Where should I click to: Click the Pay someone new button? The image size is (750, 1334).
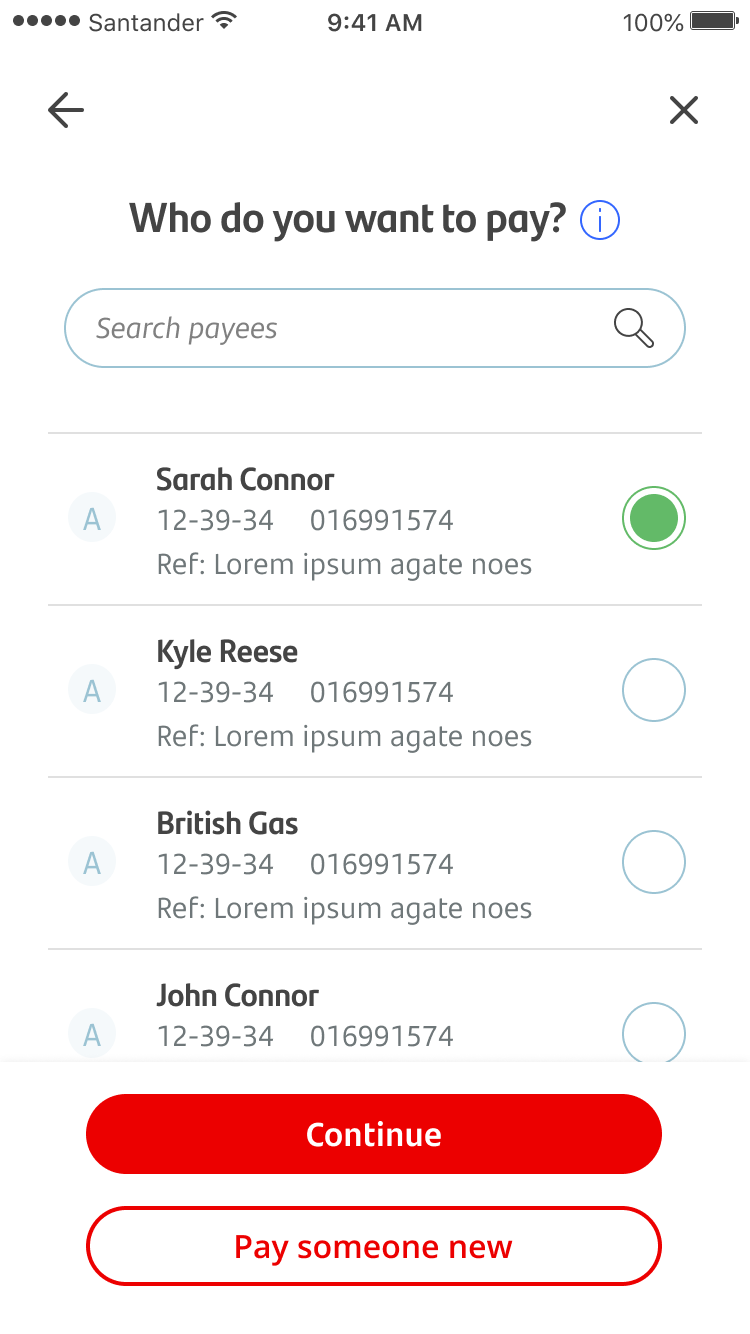tap(374, 1246)
